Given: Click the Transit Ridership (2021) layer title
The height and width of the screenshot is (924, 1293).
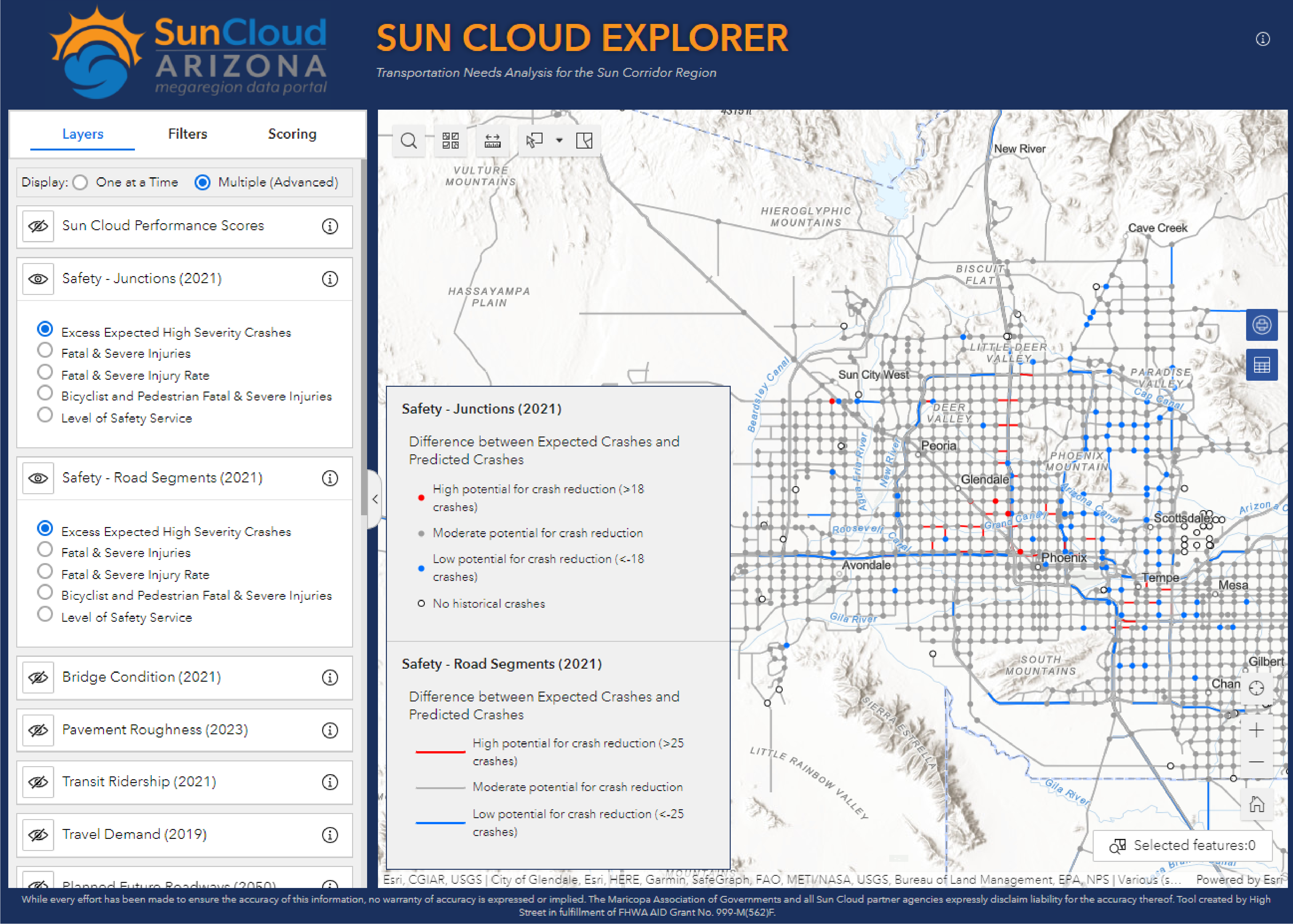Looking at the screenshot, I should tap(139, 782).
